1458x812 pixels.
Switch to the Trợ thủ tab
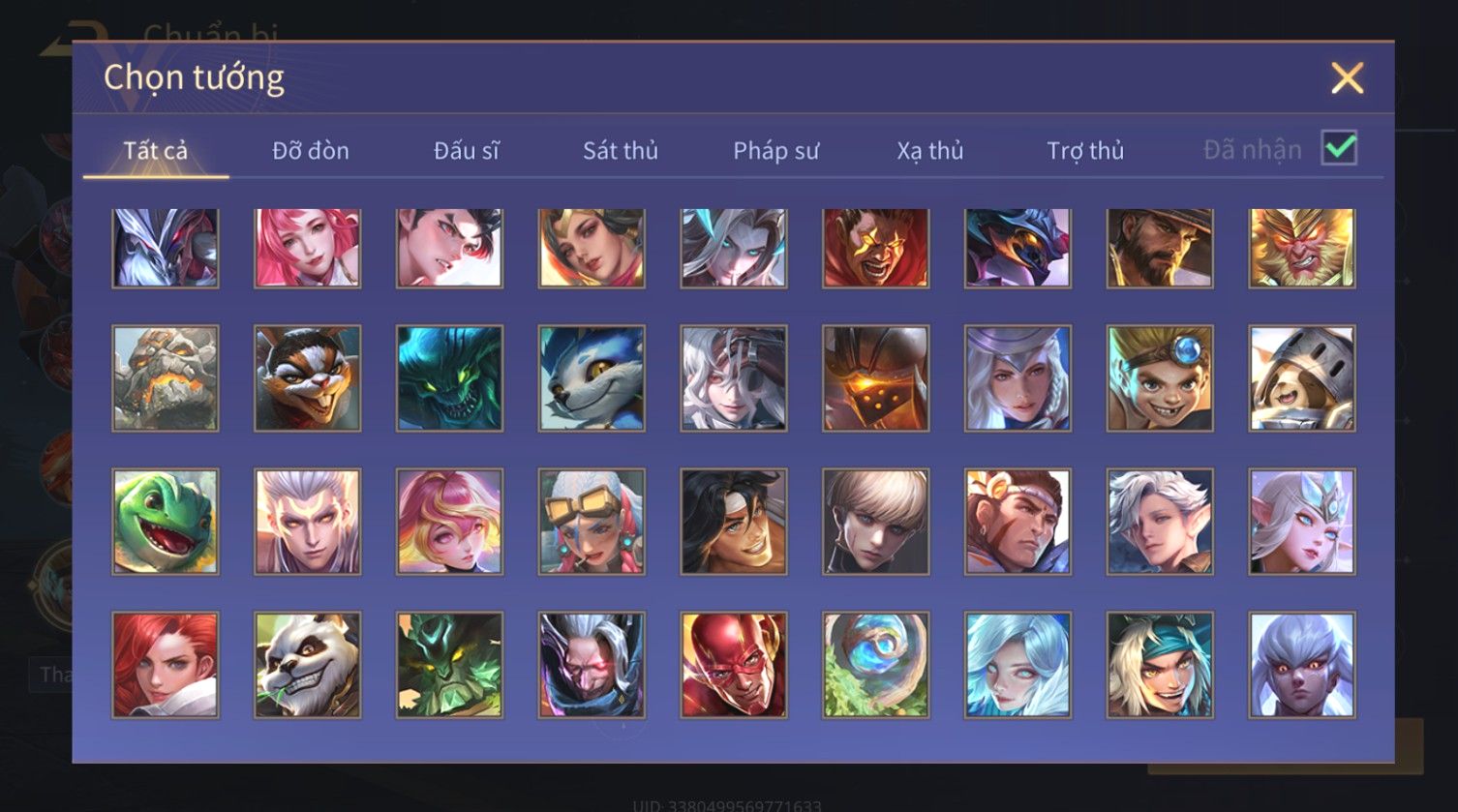1085,151
